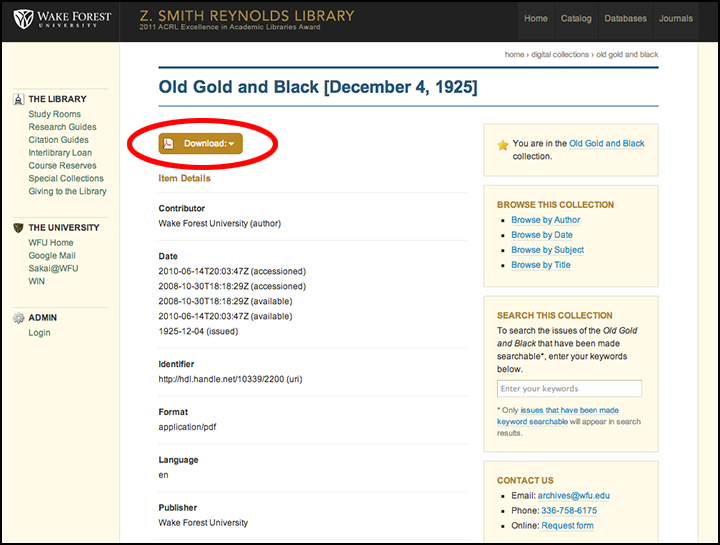Click the PDF icon on Download button
The height and width of the screenshot is (545, 720).
tap(169, 144)
